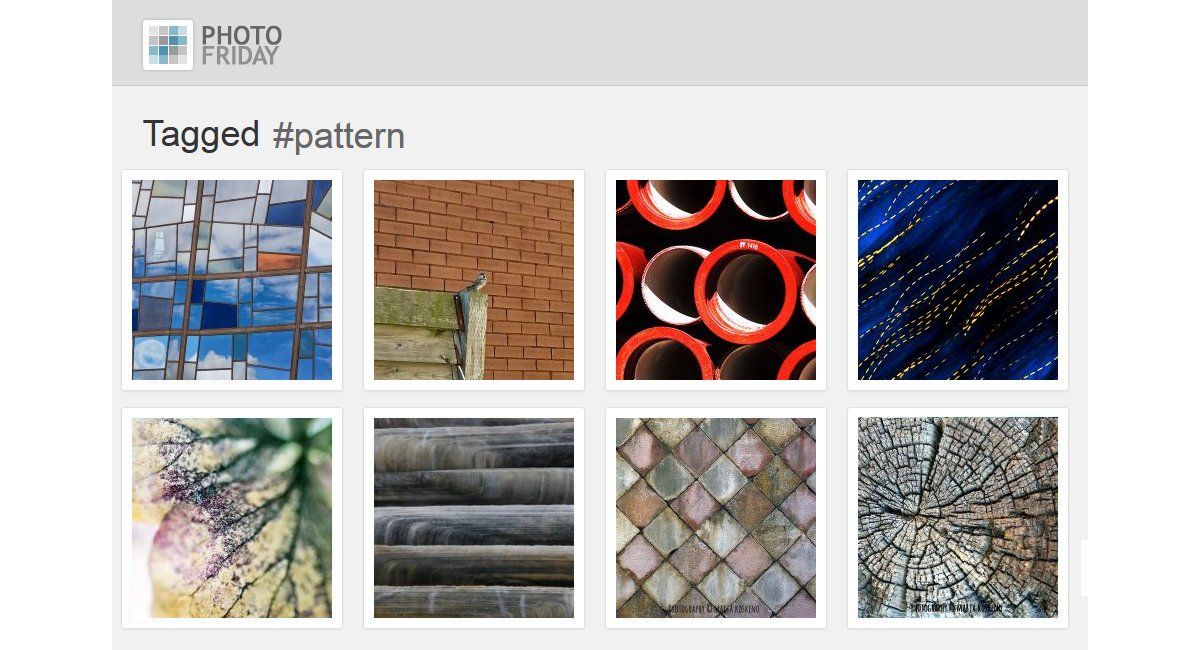Follow the #pattern tag link
The width and height of the screenshot is (1200, 650).
coord(339,135)
